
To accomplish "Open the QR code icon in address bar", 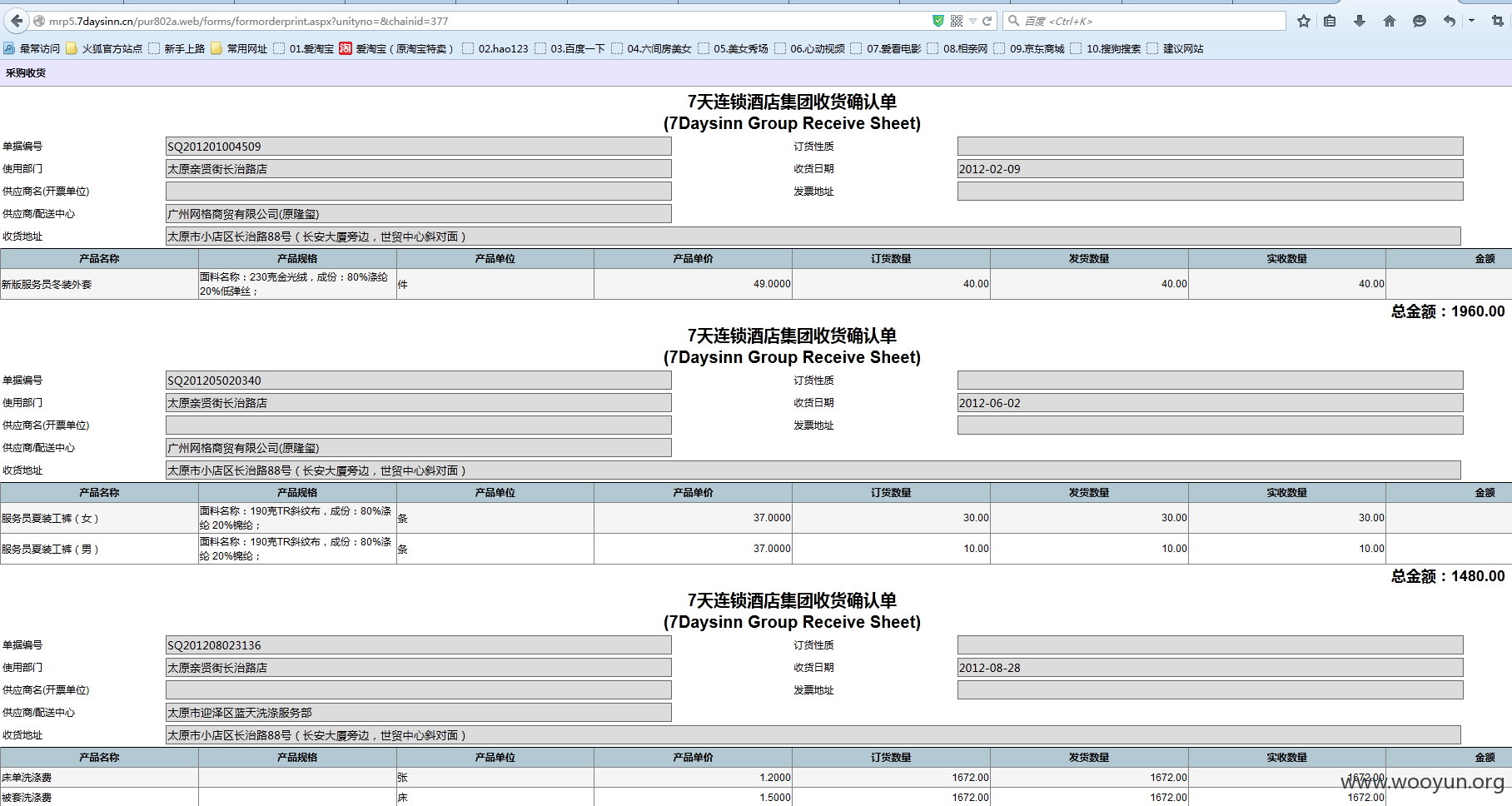I will tap(957, 21).
